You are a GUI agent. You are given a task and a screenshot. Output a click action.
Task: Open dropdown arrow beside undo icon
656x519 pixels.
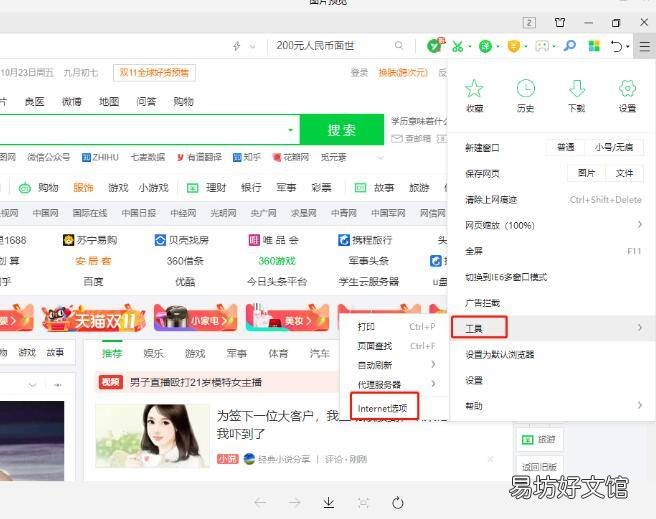(628, 46)
